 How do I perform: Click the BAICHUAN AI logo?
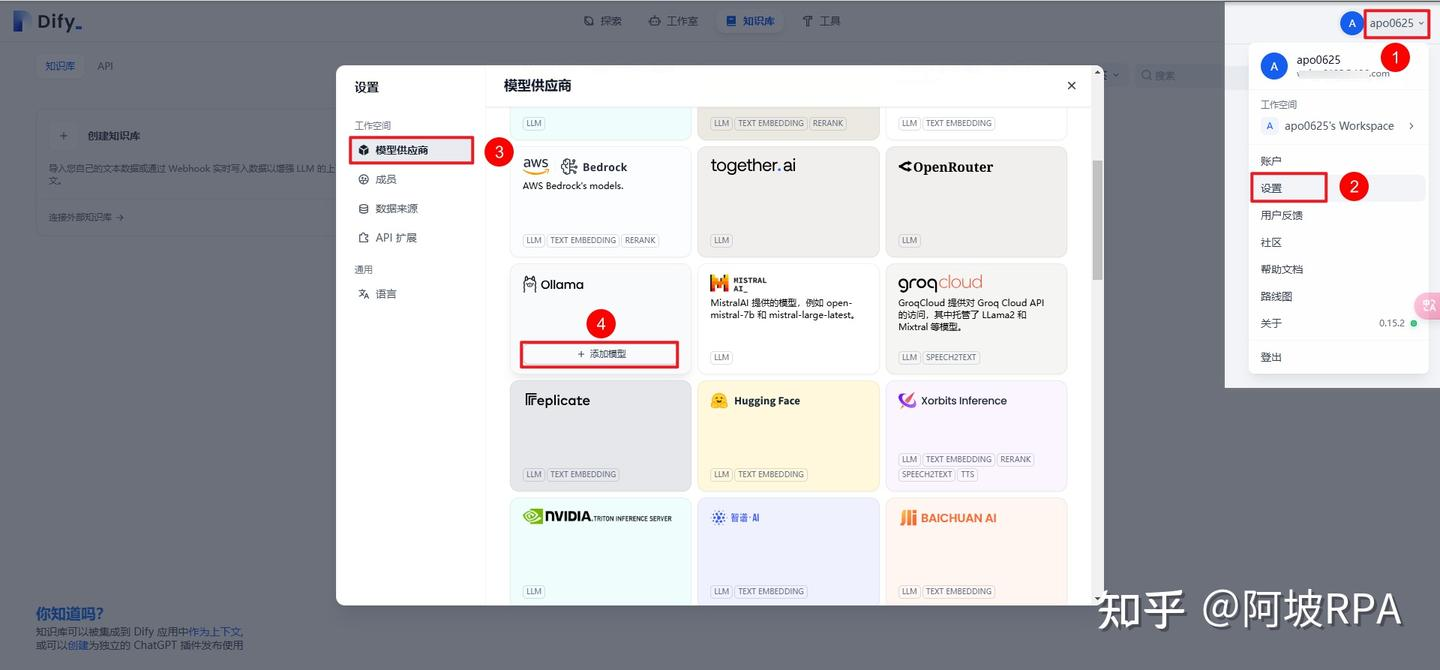coord(947,518)
